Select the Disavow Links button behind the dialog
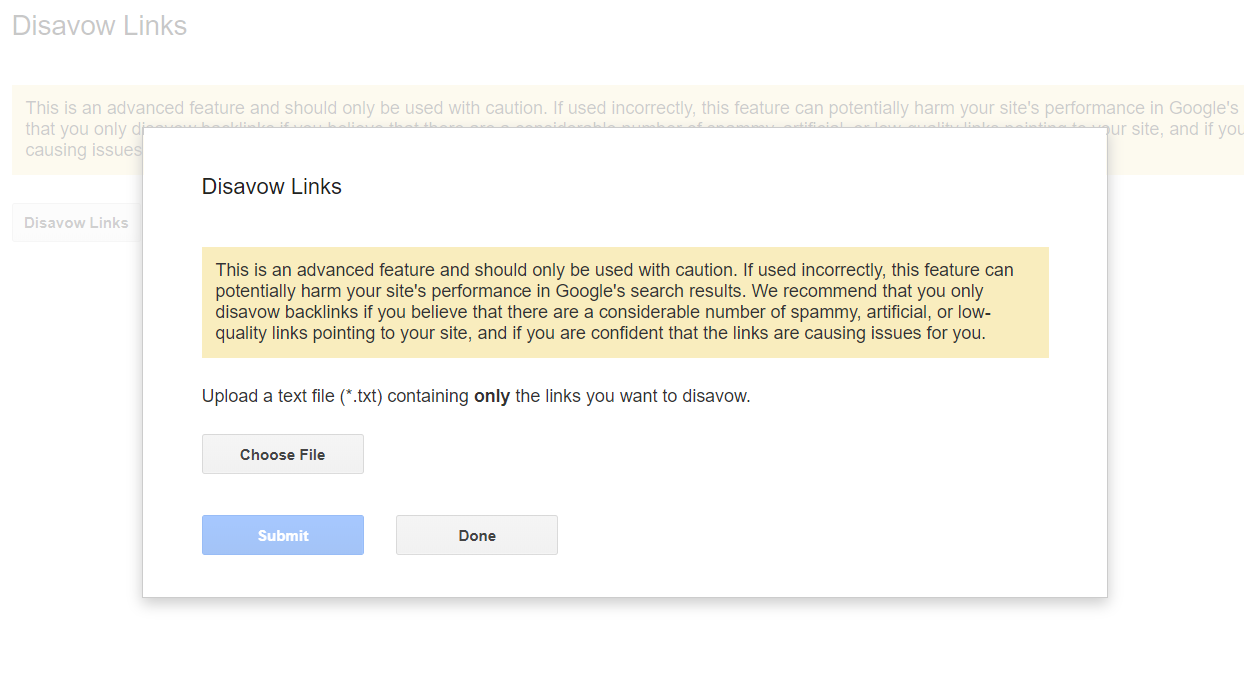 point(75,222)
